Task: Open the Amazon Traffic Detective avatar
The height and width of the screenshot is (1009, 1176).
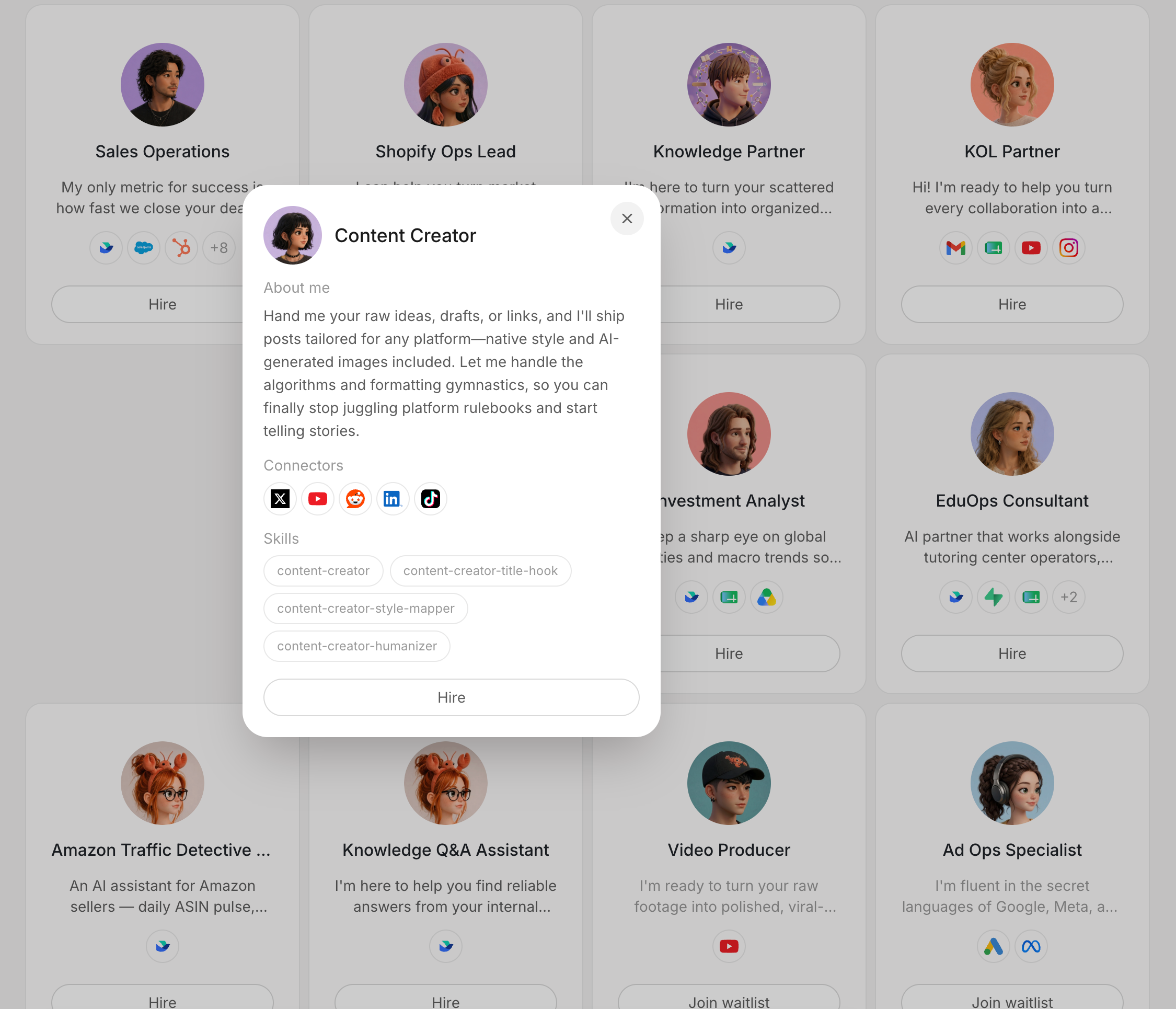Action: tap(163, 783)
